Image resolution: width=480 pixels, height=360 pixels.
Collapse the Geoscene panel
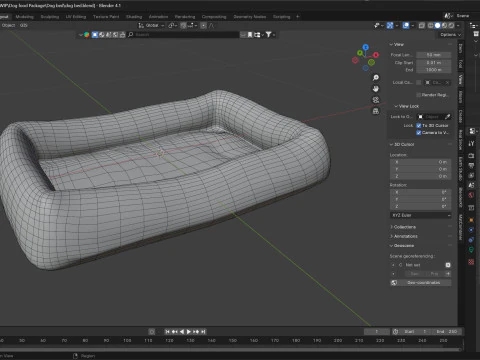[402, 246]
